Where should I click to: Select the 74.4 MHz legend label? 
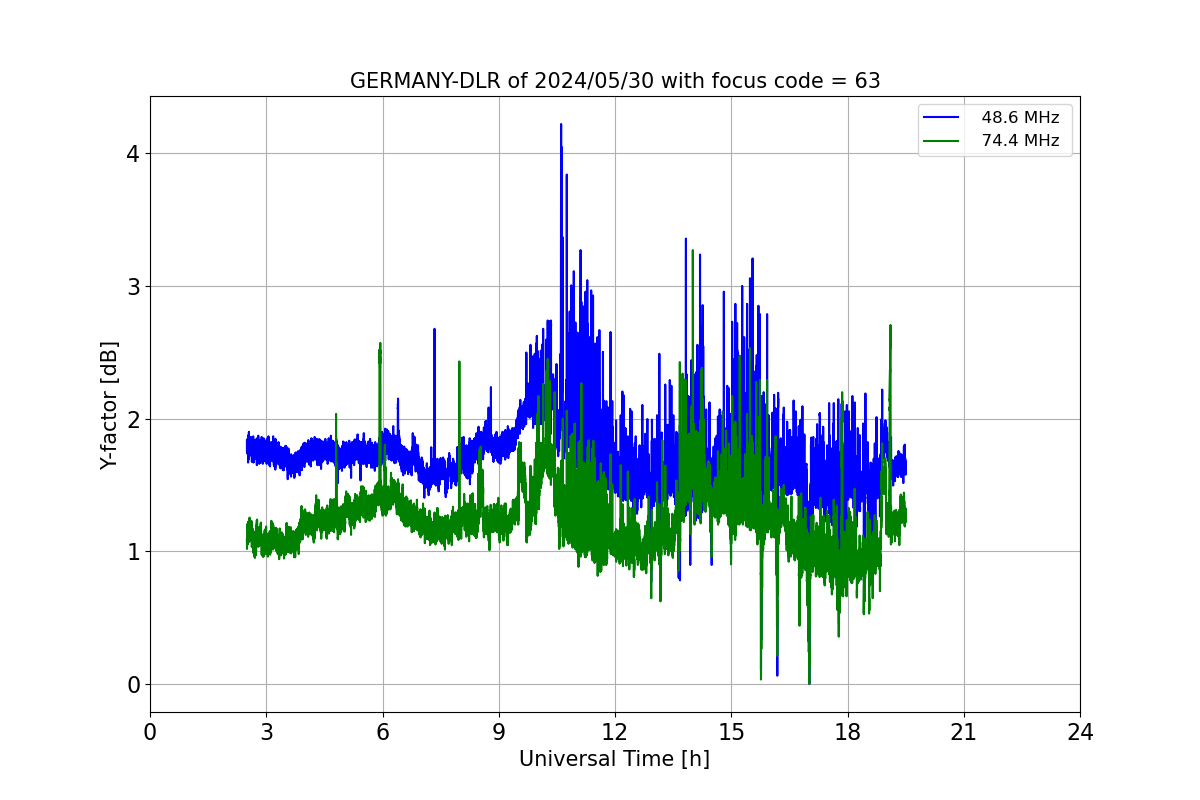coord(1020,141)
